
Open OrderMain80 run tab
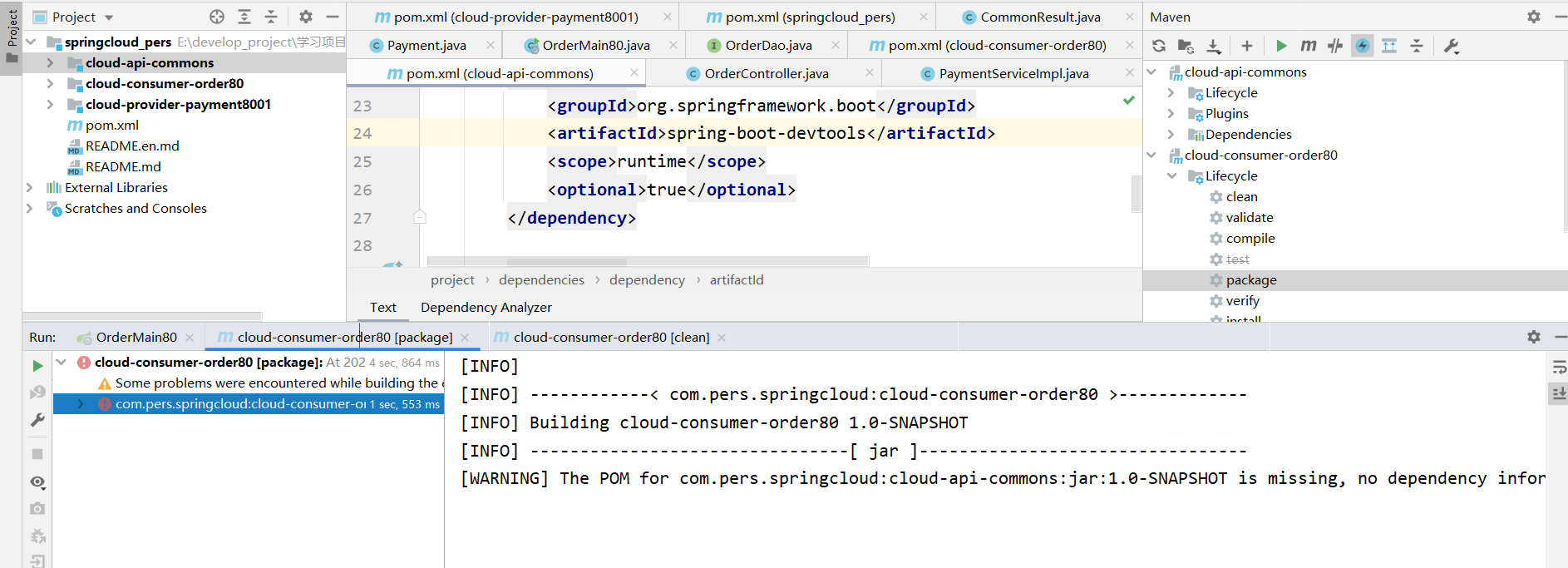[136, 337]
